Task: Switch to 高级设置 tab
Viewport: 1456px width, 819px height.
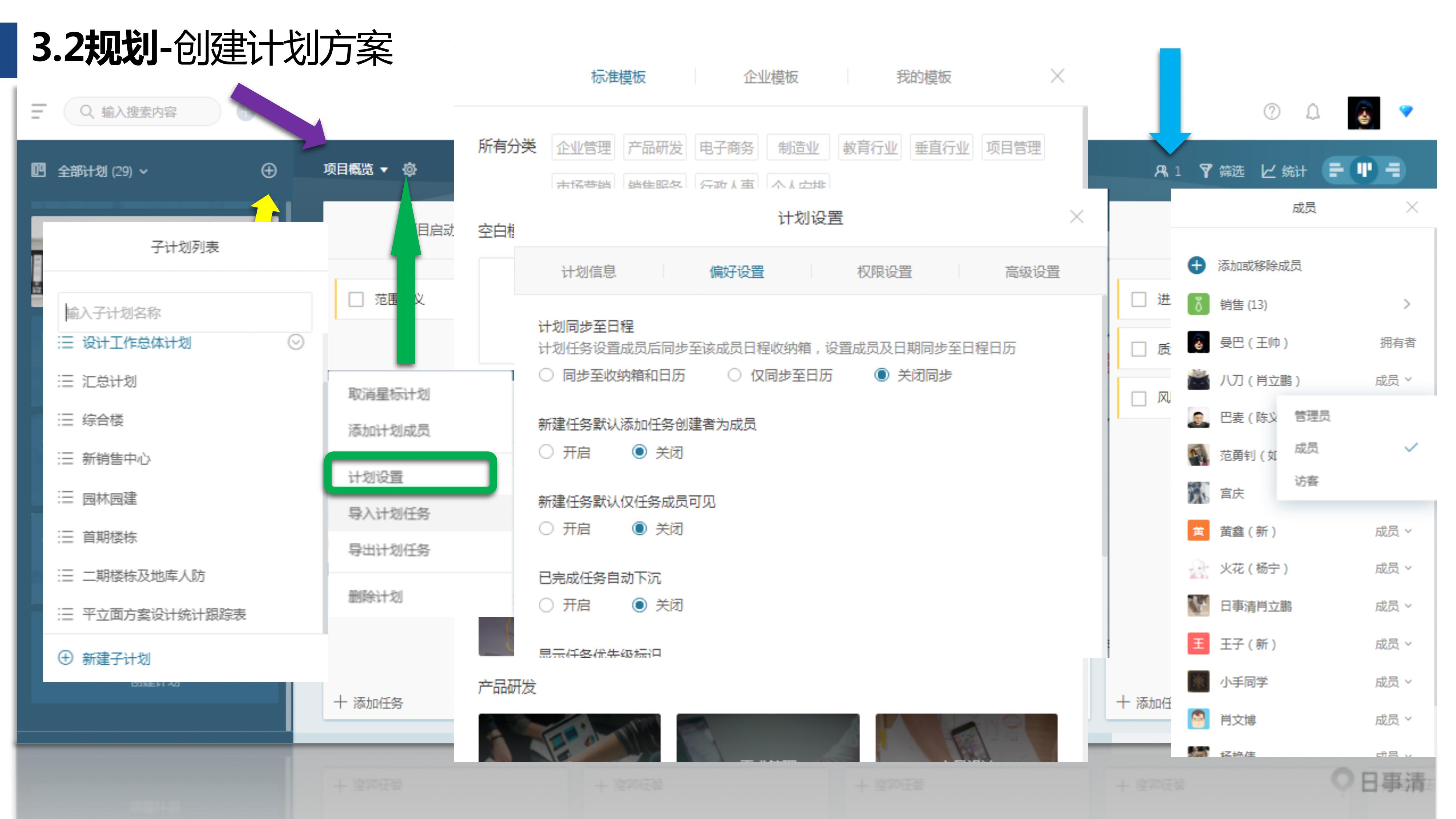Action: pyautogui.click(x=1032, y=271)
